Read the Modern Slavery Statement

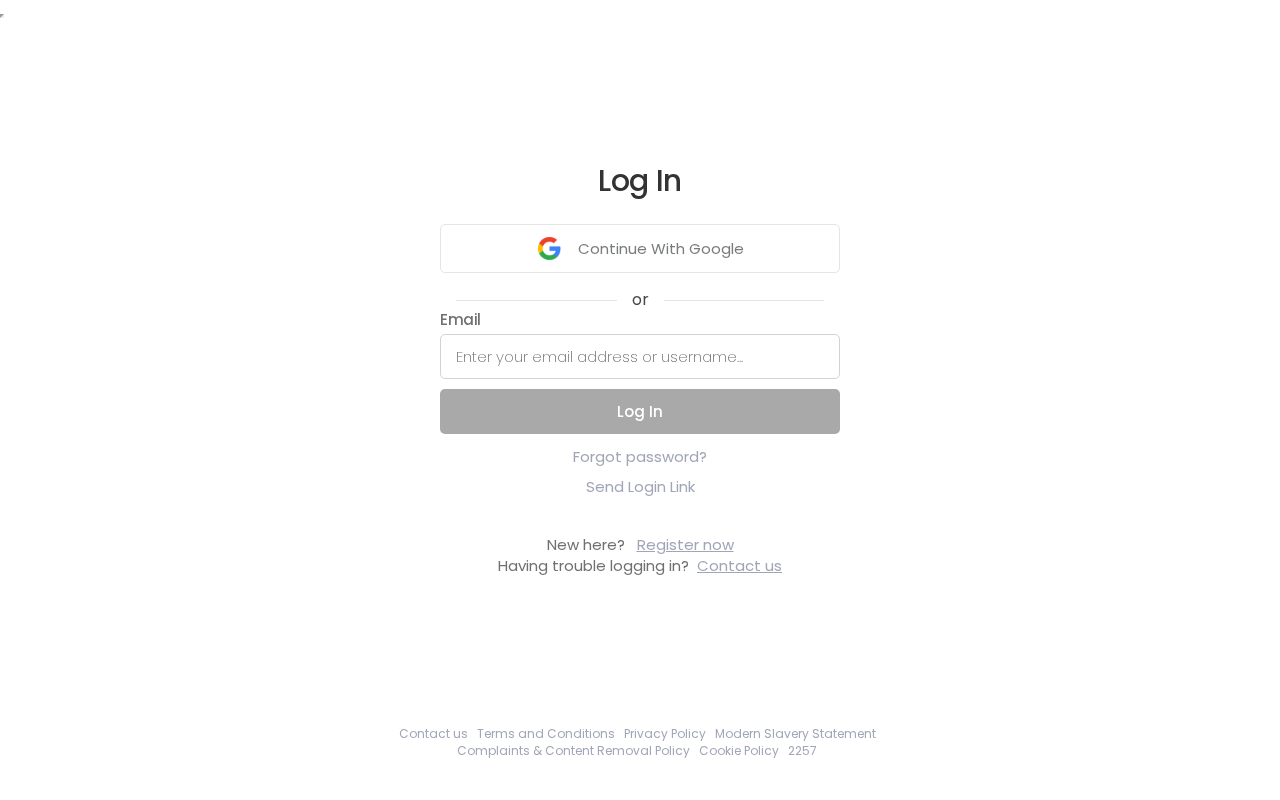click(x=795, y=734)
